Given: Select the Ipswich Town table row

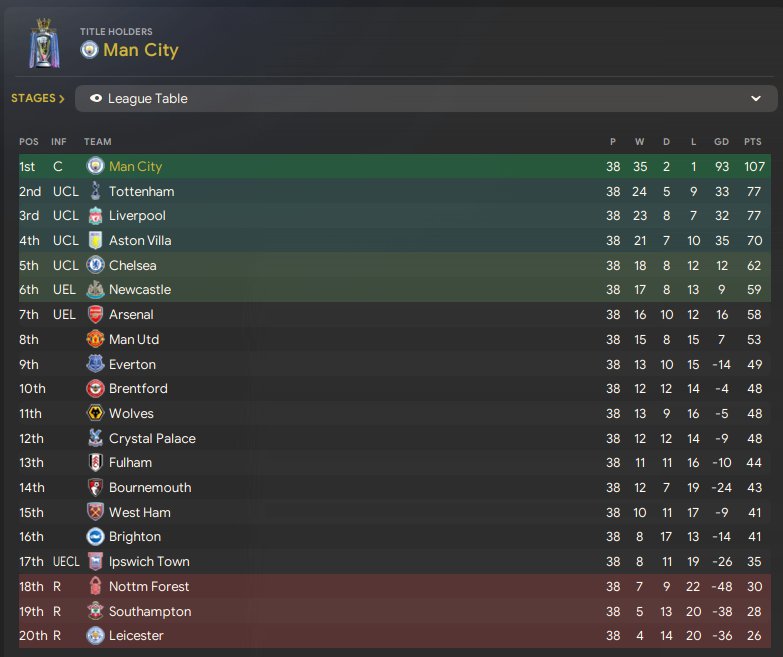Looking at the screenshot, I should (x=400, y=562).
